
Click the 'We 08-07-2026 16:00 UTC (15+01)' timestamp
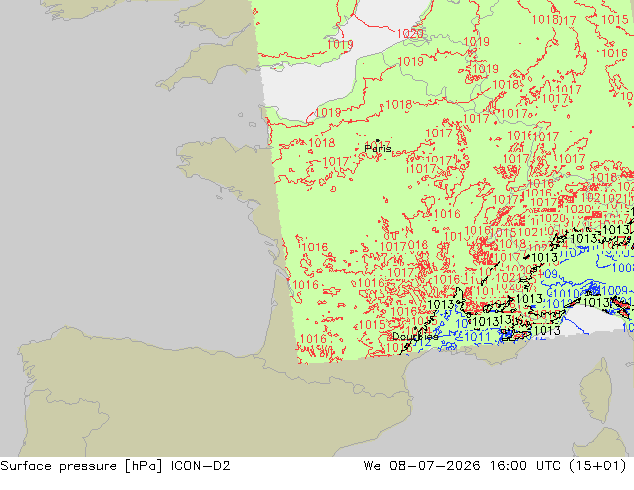click(x=495, y=466)
